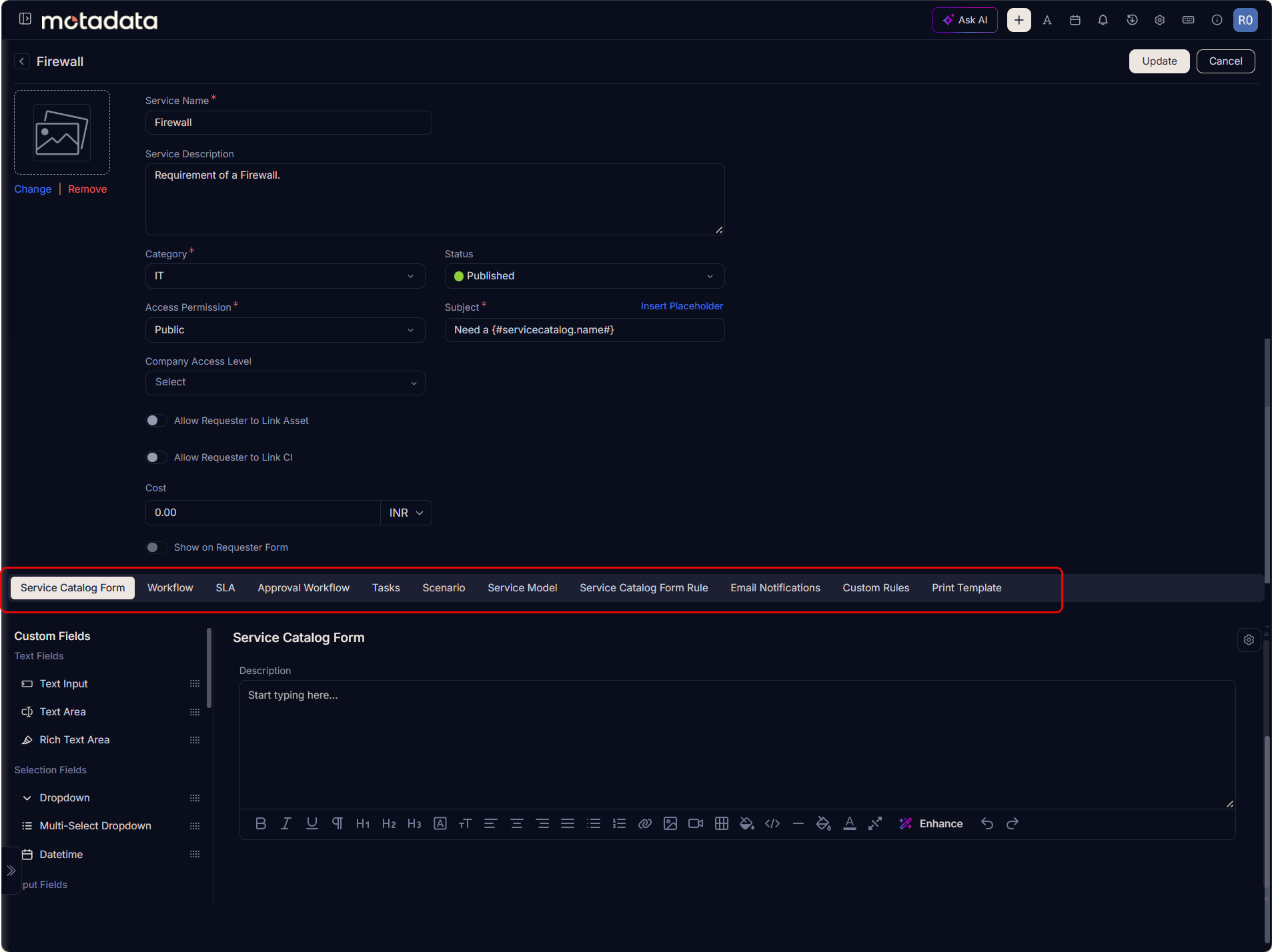This screenshot has height=952, width=1272.
Task: Open the Category dropdown
Action: [x=285, y=276]
